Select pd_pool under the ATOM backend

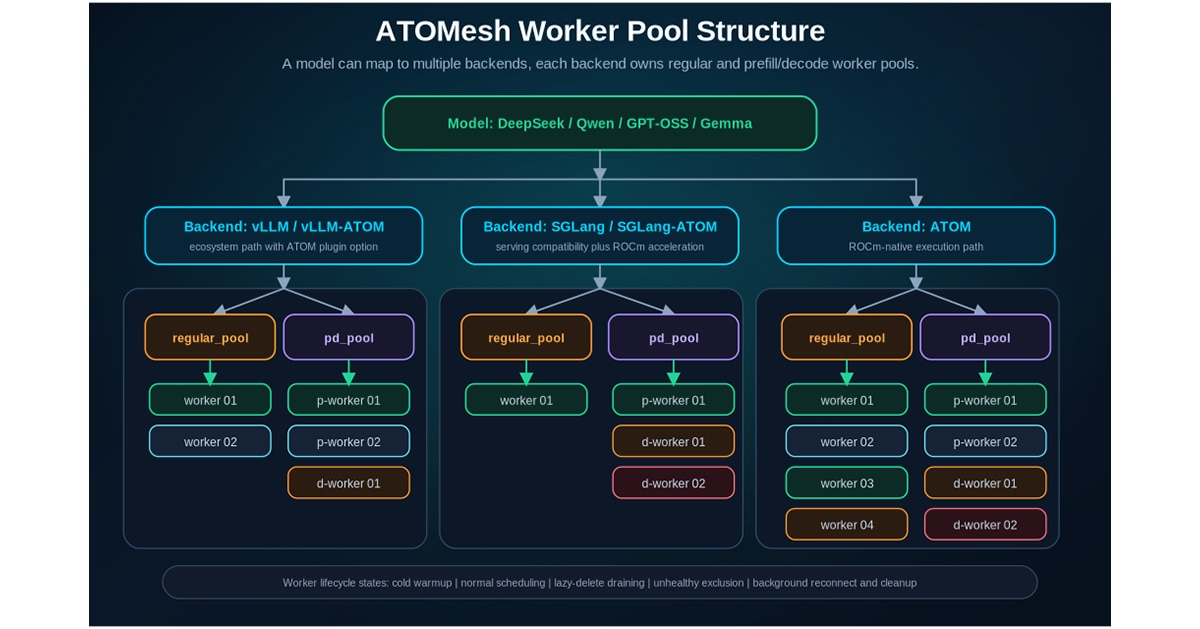[x=985, y=337]
